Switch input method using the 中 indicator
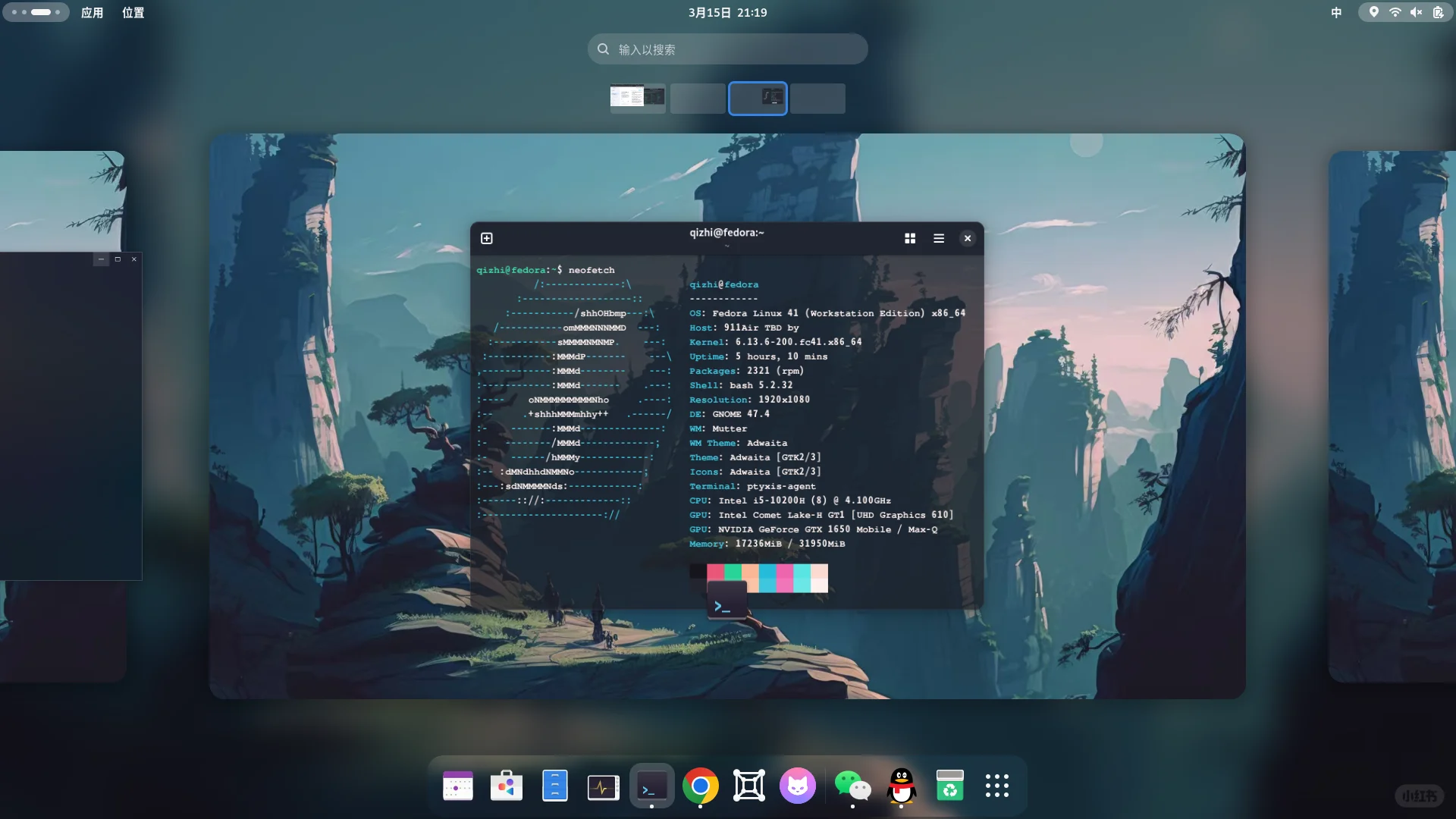1456x819 pixels. (1336, 13)
